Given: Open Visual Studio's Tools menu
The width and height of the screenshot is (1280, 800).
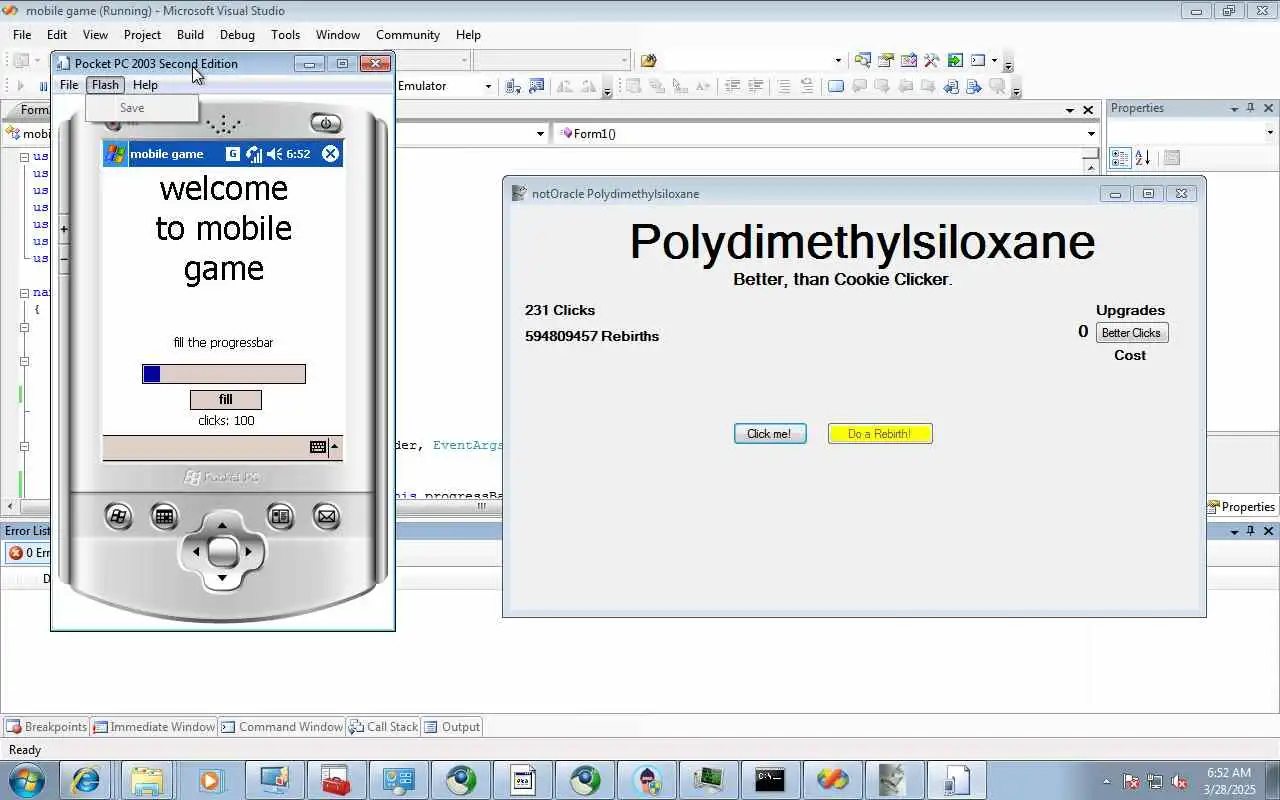Looking at the screenshot, I should point(285,34).
